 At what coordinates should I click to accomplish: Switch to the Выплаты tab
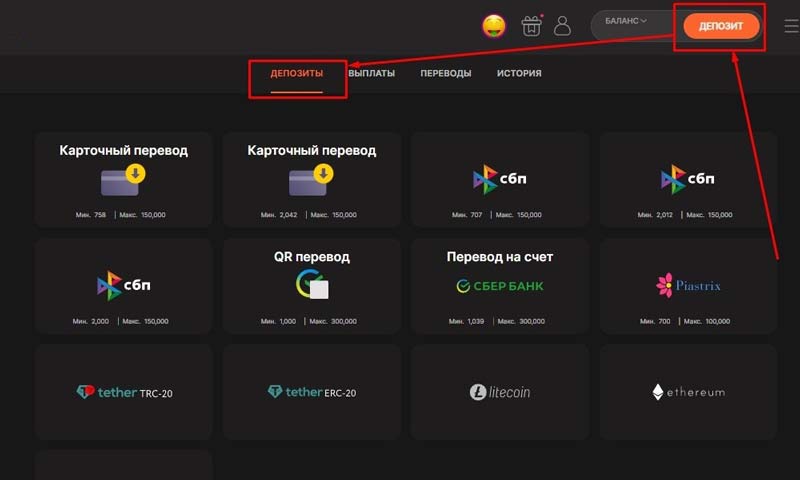371,73
